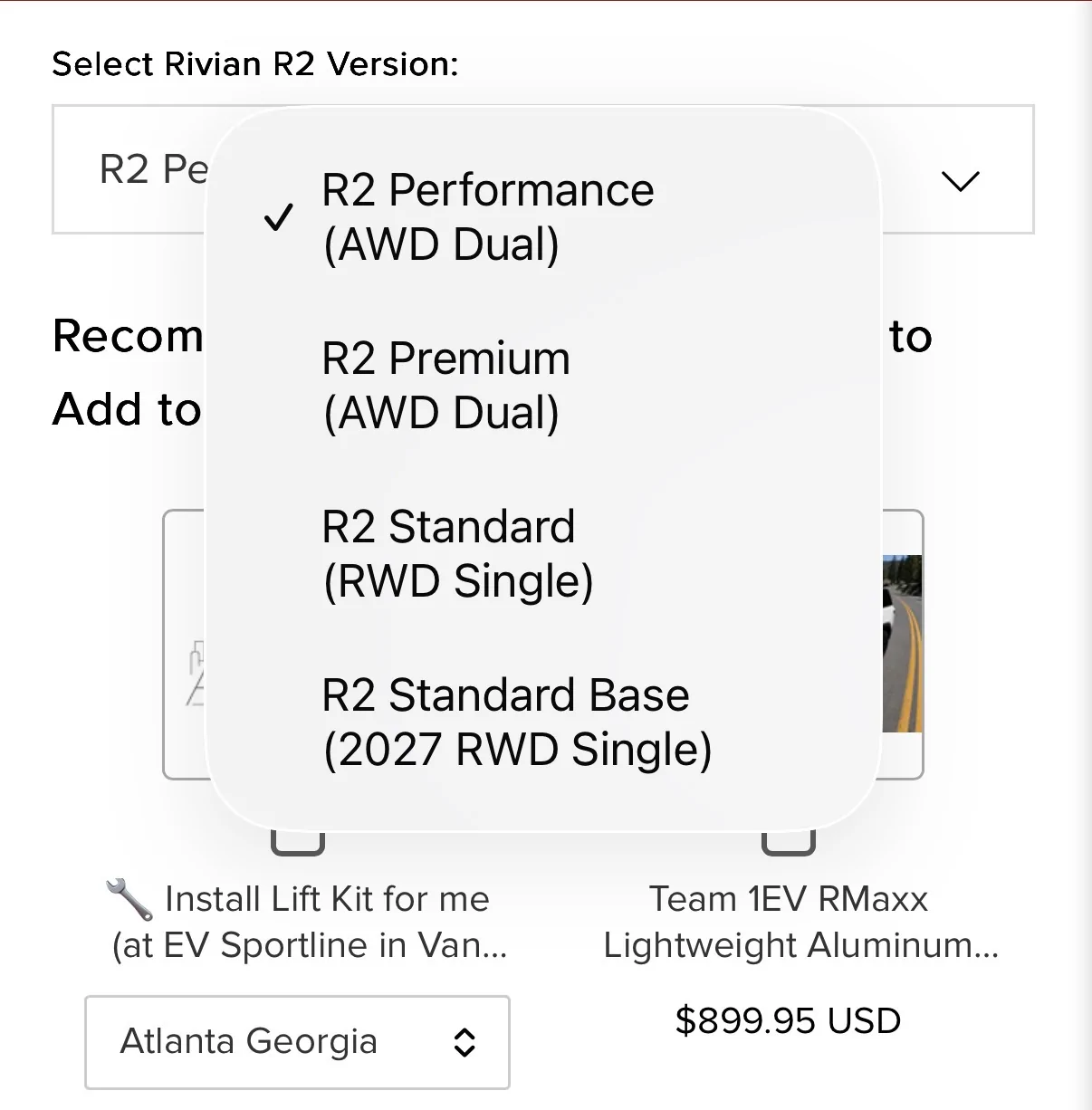1092x1110 pixels.
Task: Choose R2 Premium (AWD Dual) option
Action: (x=543, y=386)
